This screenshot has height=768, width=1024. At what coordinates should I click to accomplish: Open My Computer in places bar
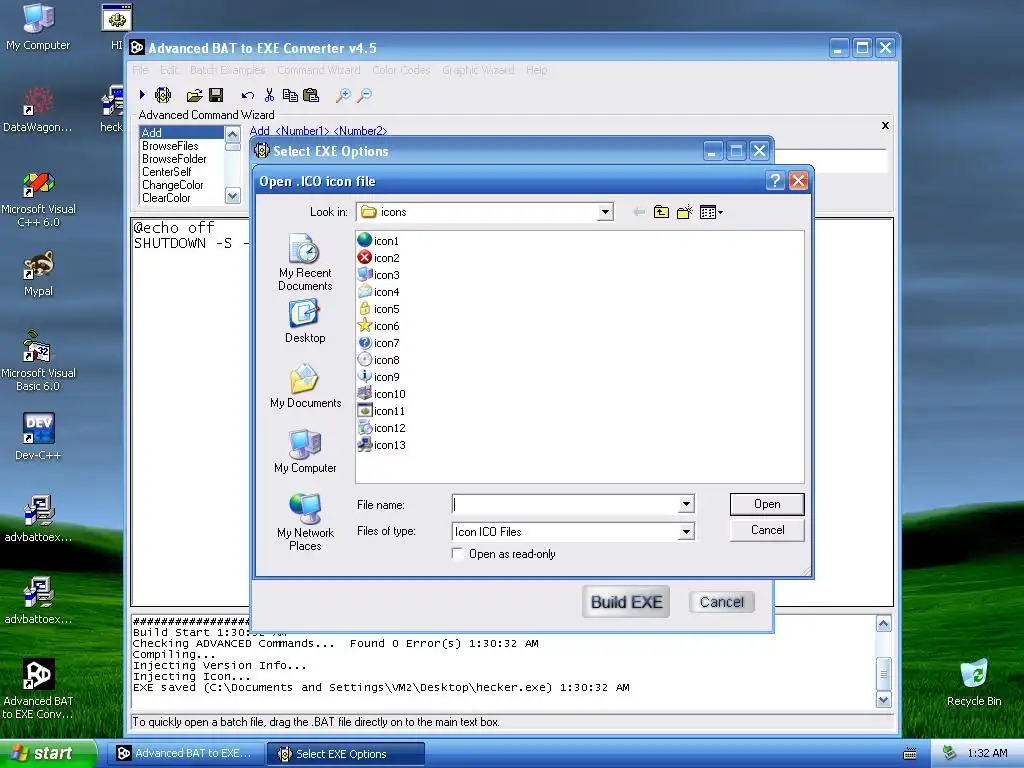tap(305, 451)
